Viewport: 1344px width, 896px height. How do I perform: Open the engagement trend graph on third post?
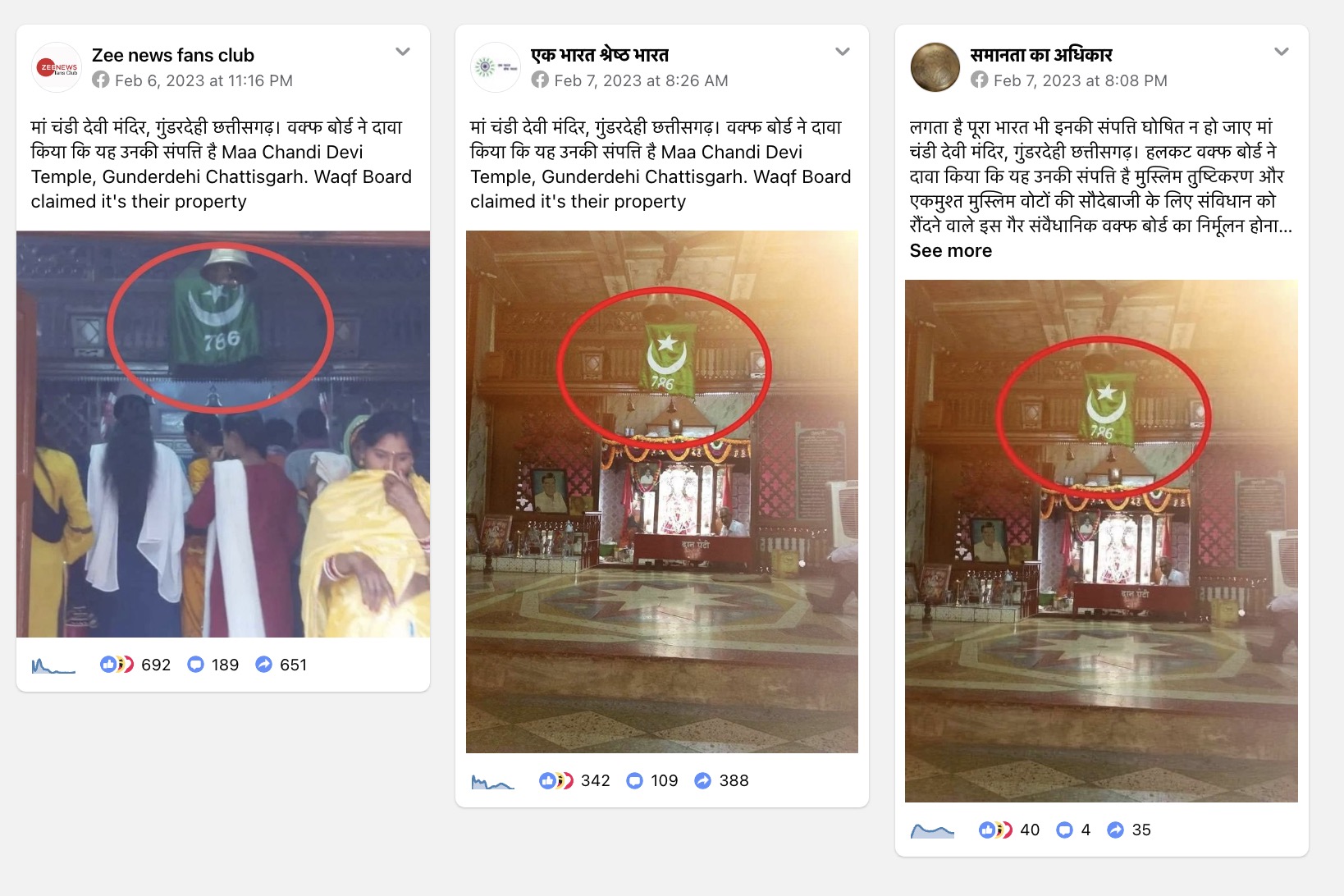pyautogui.click(x=933, y=830)
